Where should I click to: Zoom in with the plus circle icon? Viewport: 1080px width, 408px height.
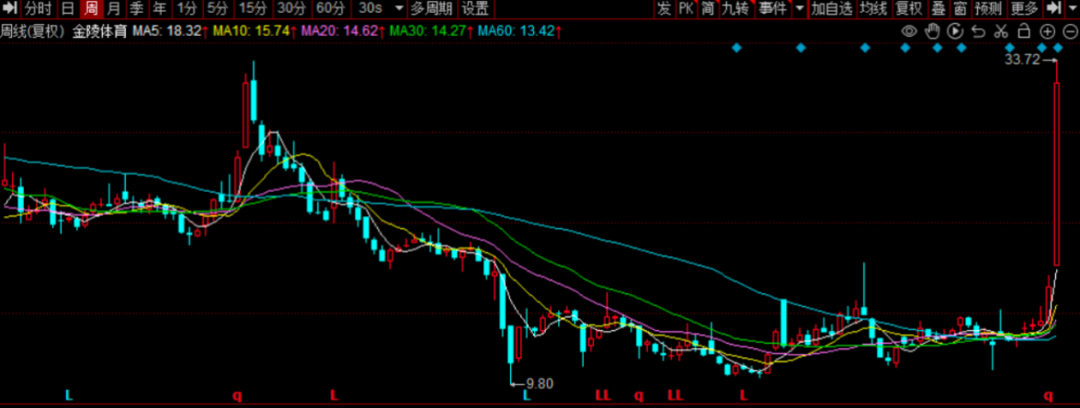click(1047, 31)
